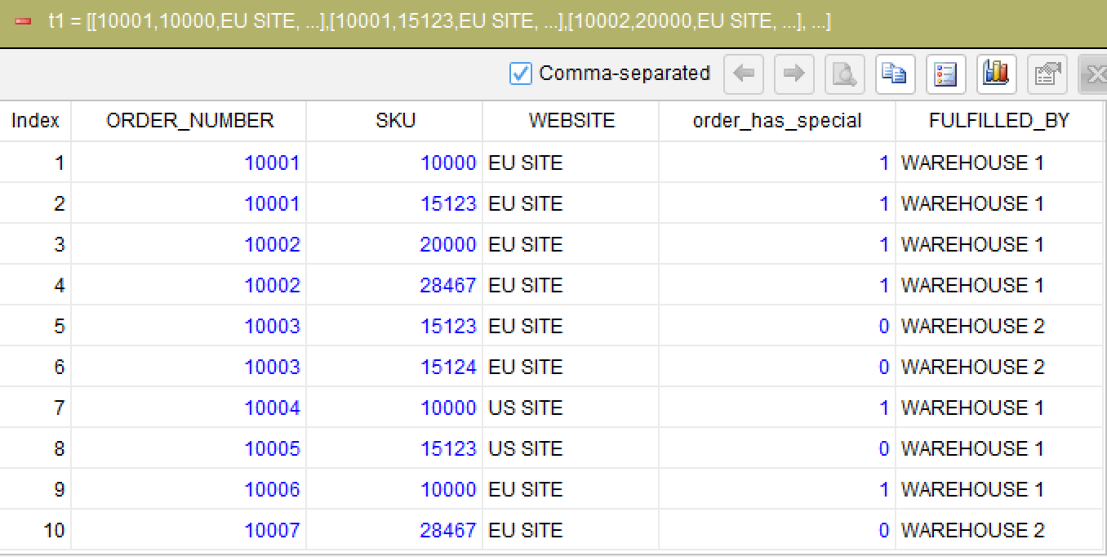
Task: Toggle the Comma-separated checkbox
Action: [520, 73]
